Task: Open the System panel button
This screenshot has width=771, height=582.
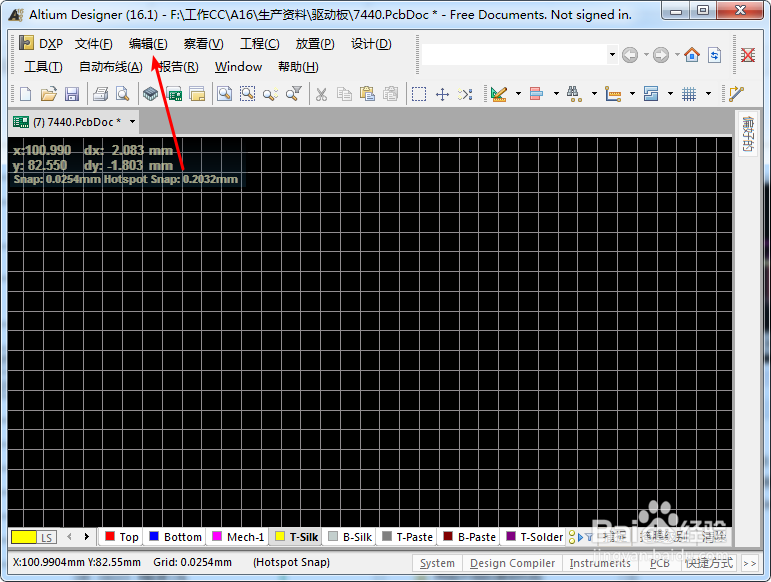Action: (x=437, y=563)
